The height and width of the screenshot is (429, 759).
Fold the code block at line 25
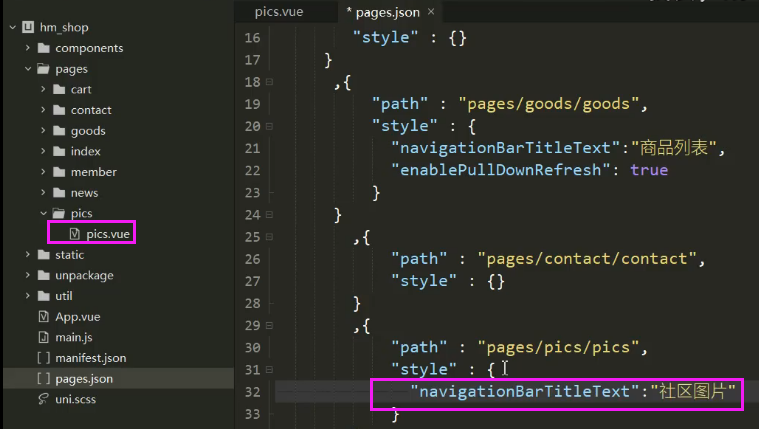click(270, 237)
